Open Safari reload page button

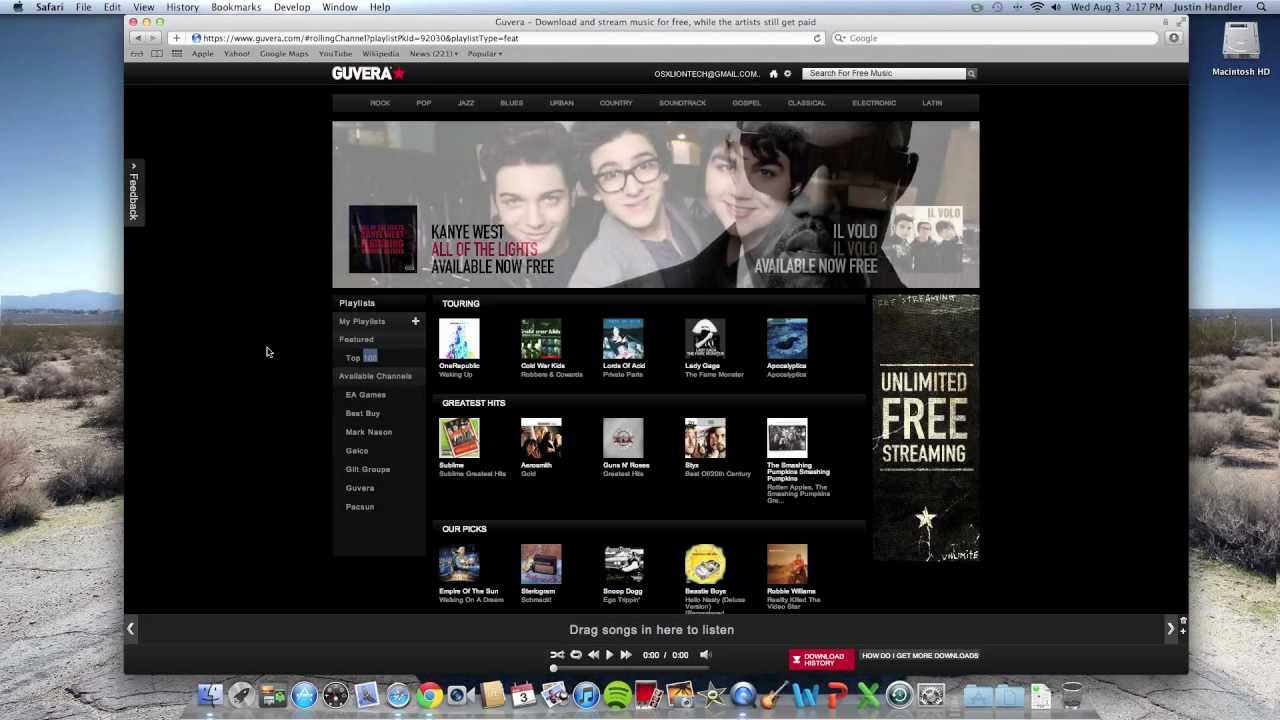(817, 38)
